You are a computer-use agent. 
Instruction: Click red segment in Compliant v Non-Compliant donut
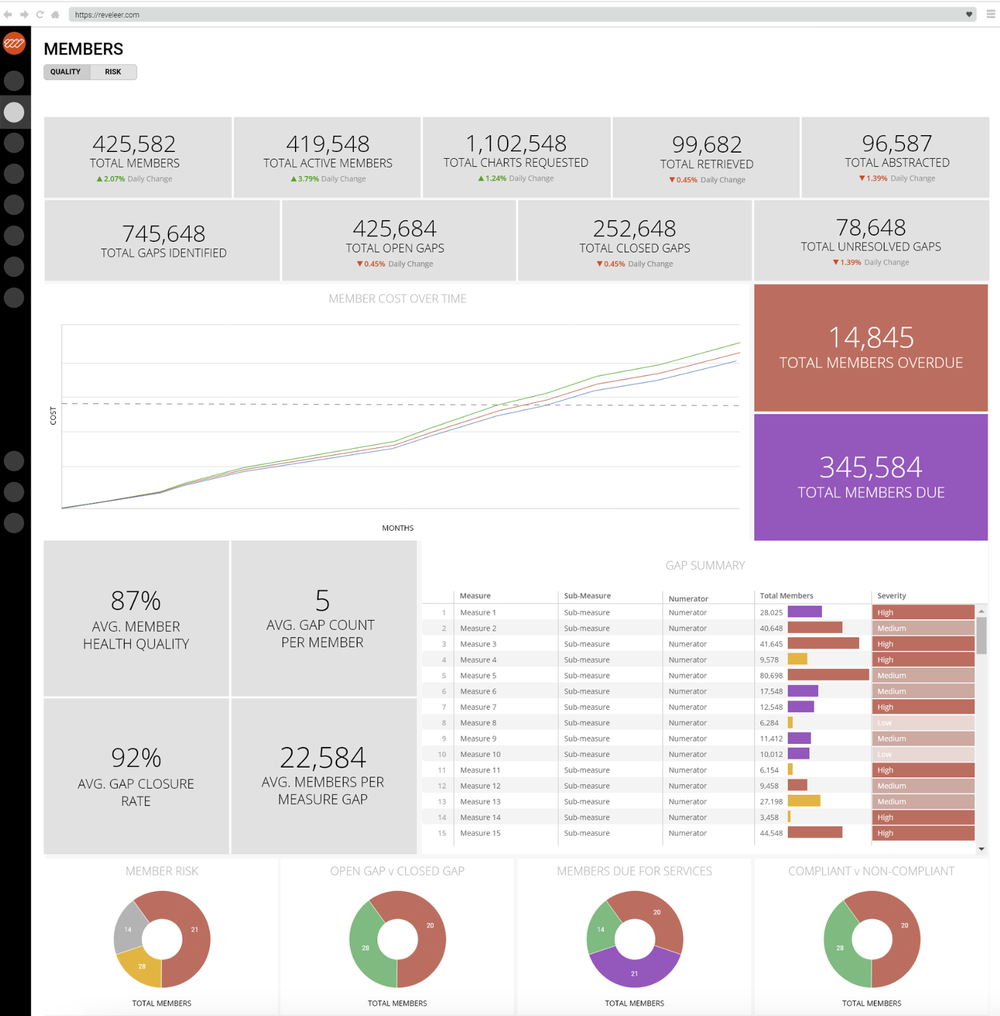tap(903, 928)
